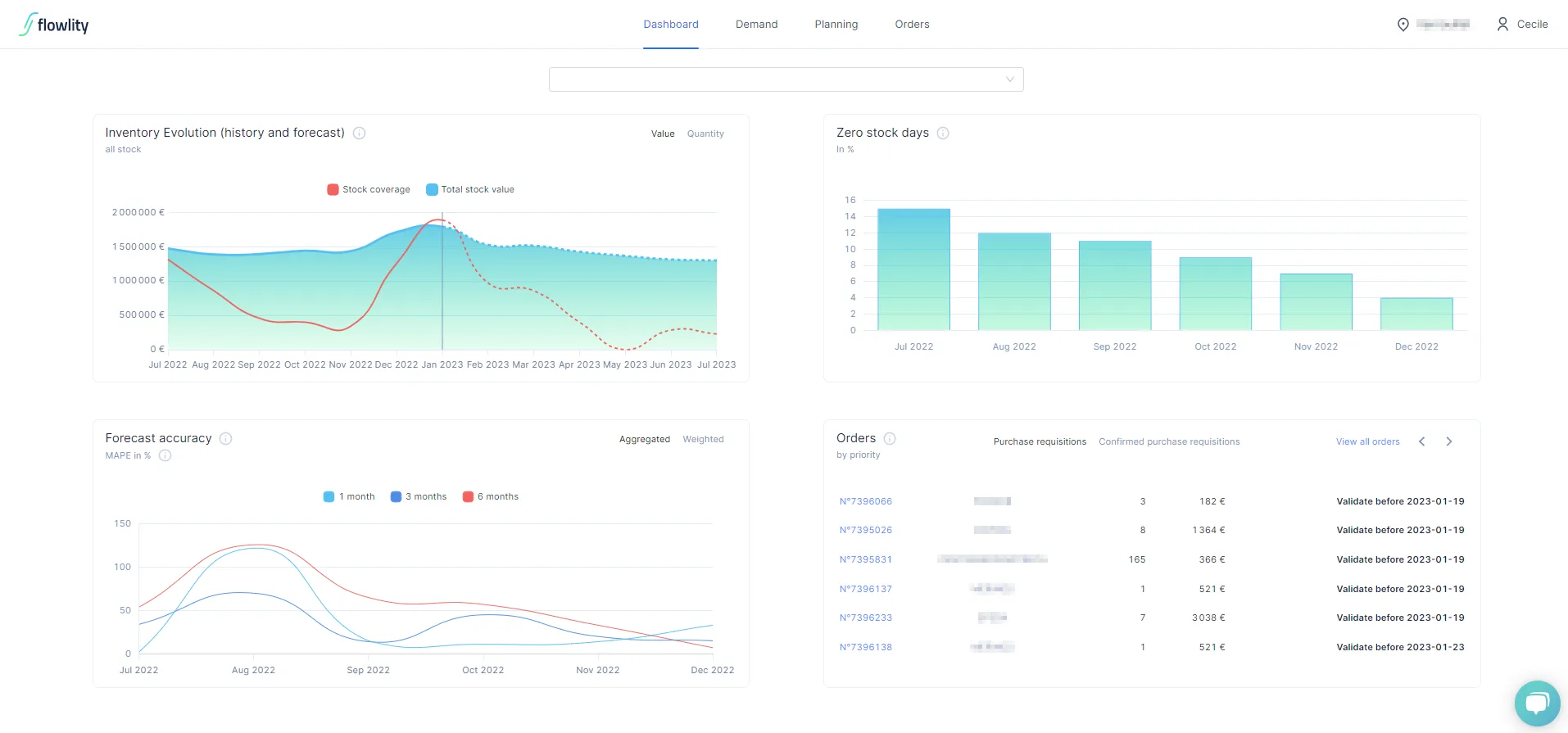Image resolution: width=1568 pixels, height=733 pixels.
Task: Open order N°7395026
Action: [x=866, y=530]
